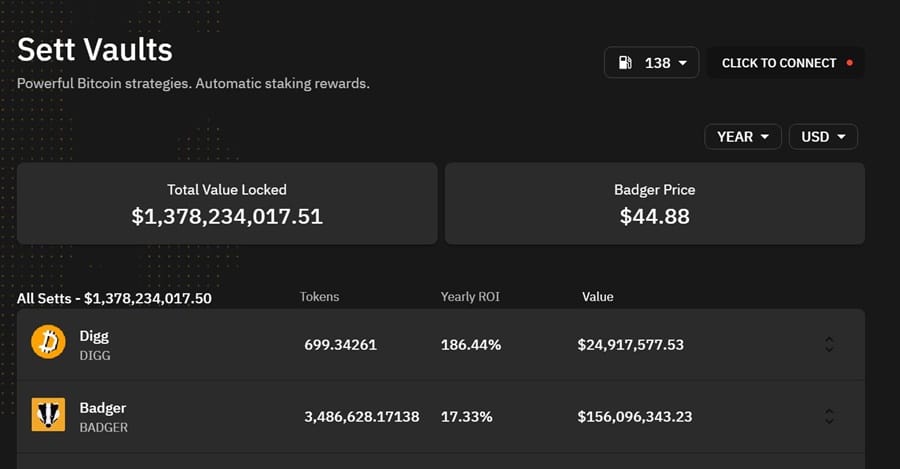Open the USD currency dropdown

[823, 137]
